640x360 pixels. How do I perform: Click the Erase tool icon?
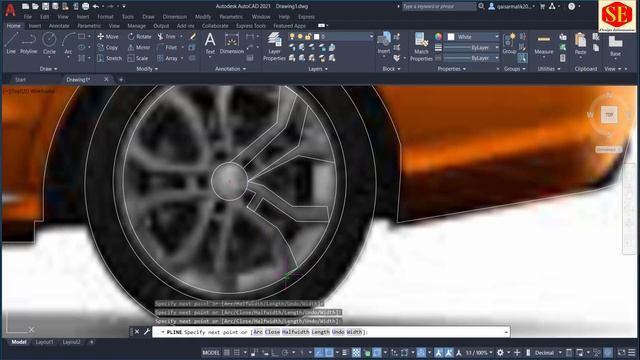(x=193, y=36)
